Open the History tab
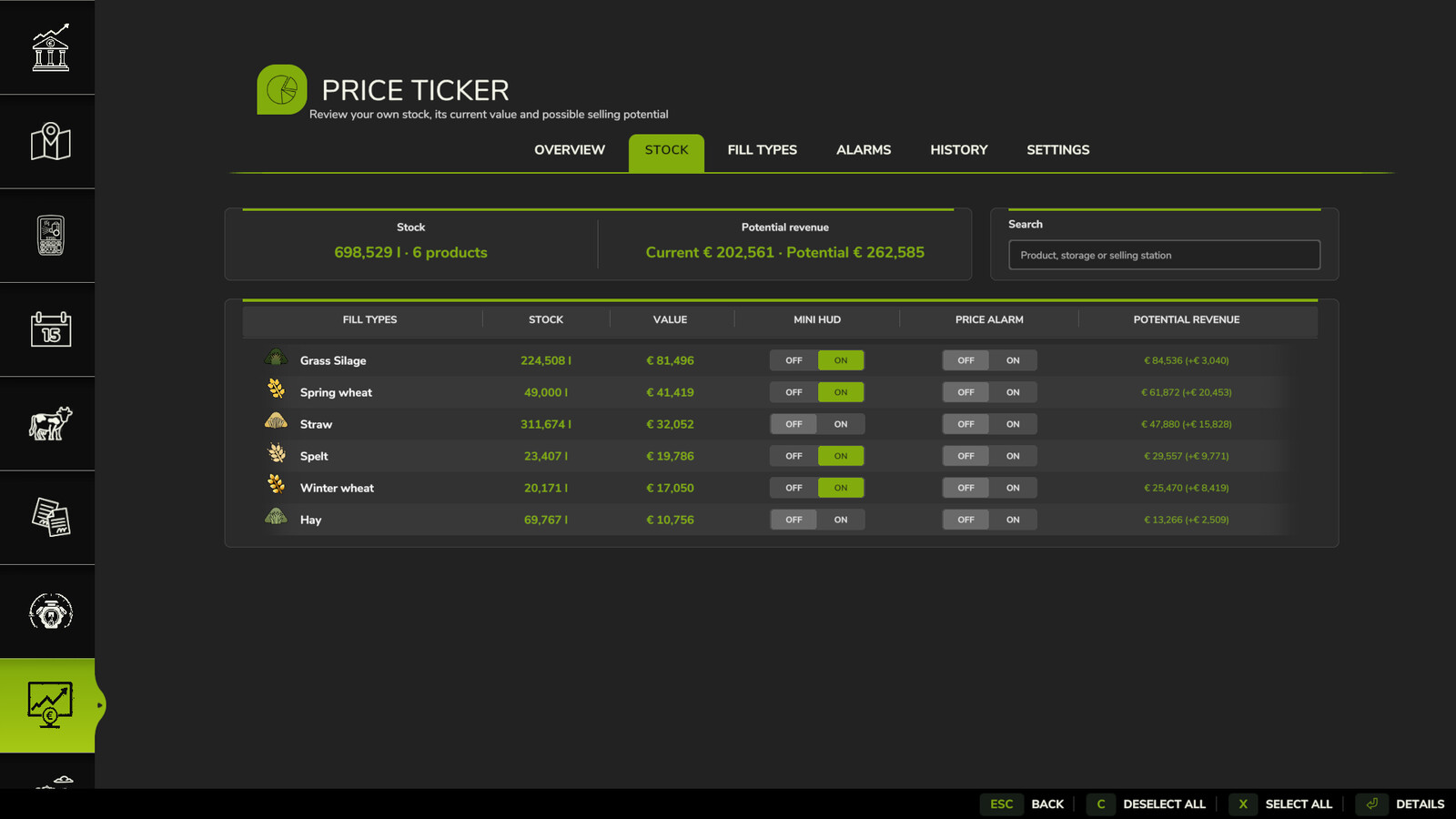The image size is (1456, 819). [x=958, y=150]
